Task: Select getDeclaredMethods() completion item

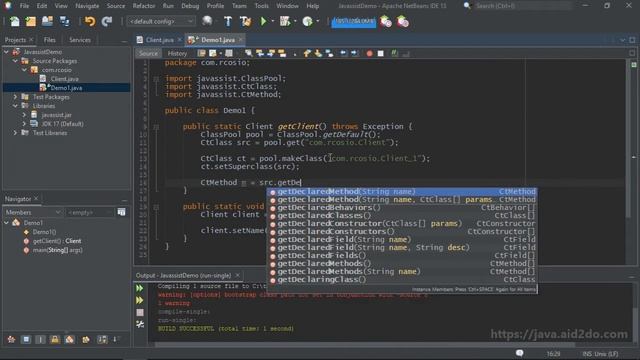Action: coord(402,264)
